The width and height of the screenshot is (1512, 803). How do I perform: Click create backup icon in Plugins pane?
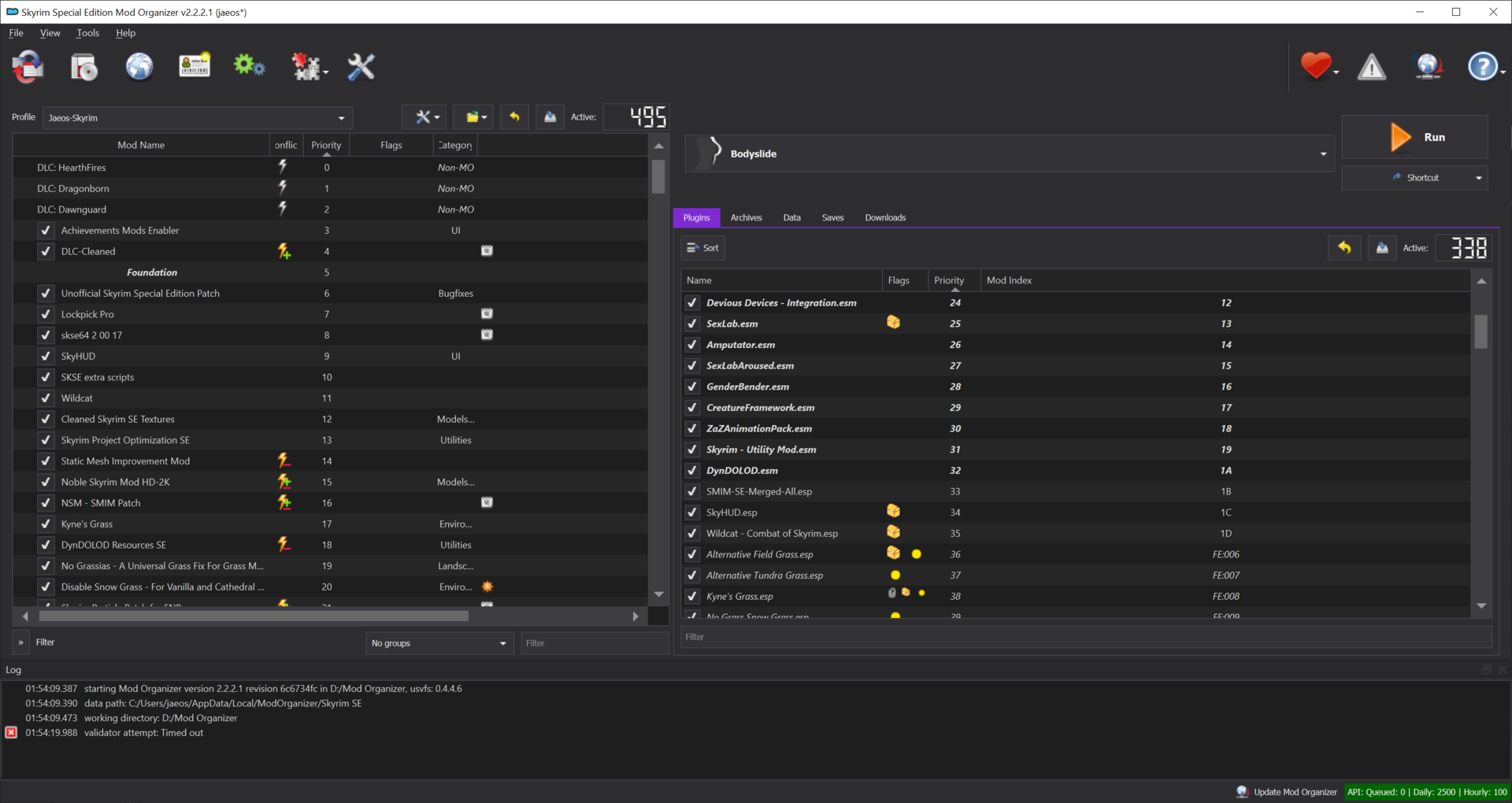[x=1382, y=248]
